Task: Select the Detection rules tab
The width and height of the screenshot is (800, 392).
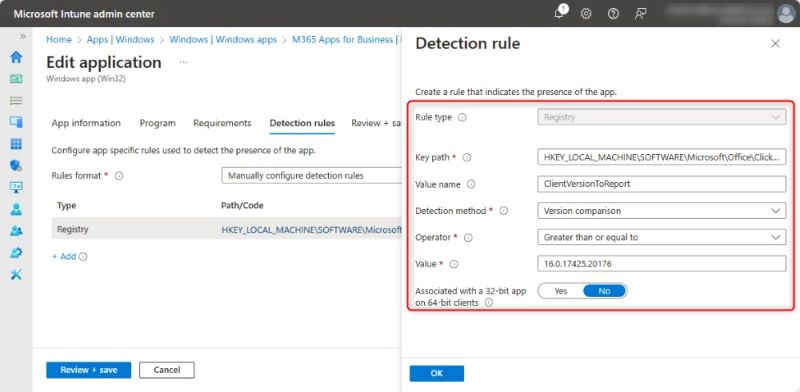Action: tap(302, 123)
